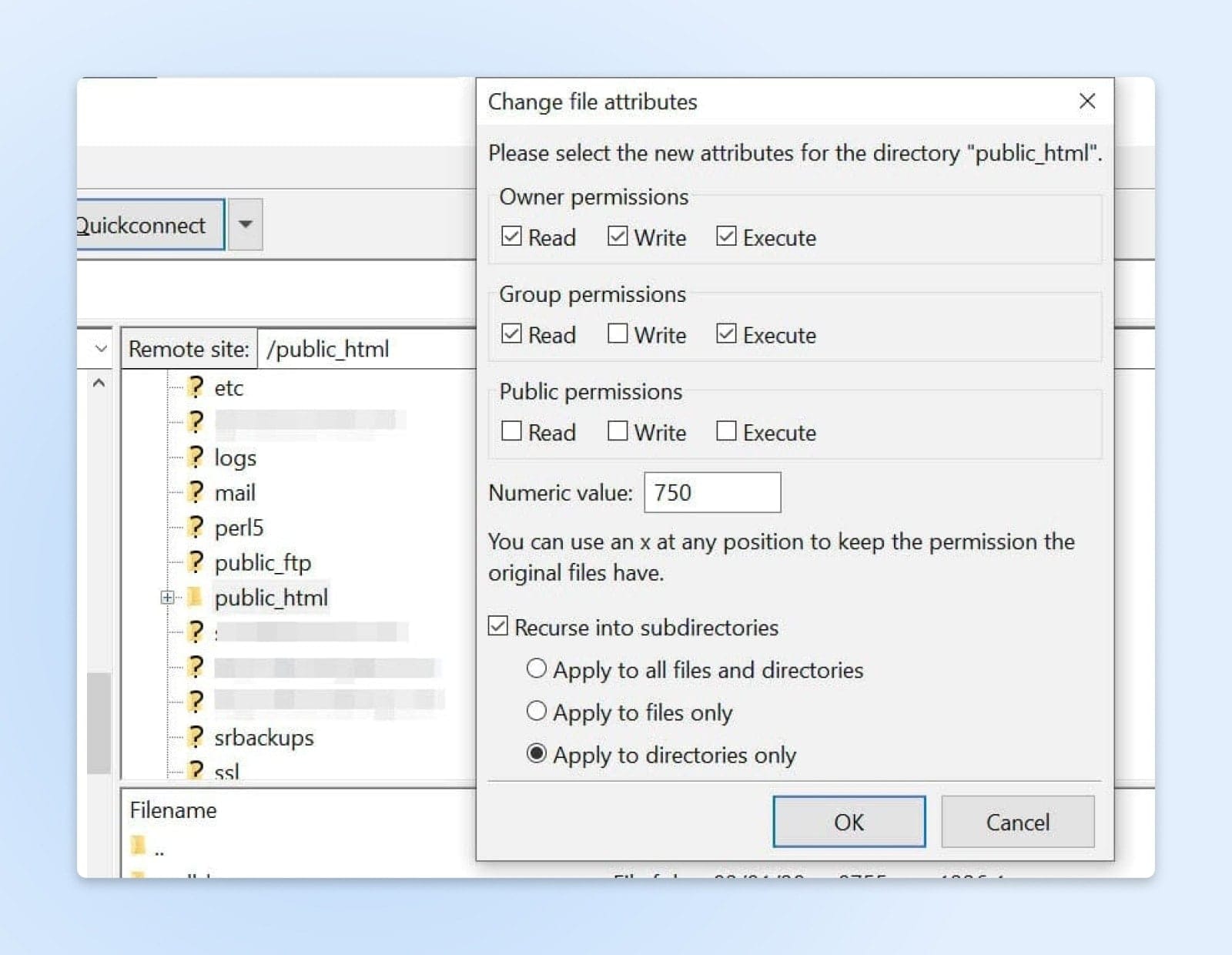Click the Filename column header
This screenshot has height=955, width=1232.
tap(173, 810)
